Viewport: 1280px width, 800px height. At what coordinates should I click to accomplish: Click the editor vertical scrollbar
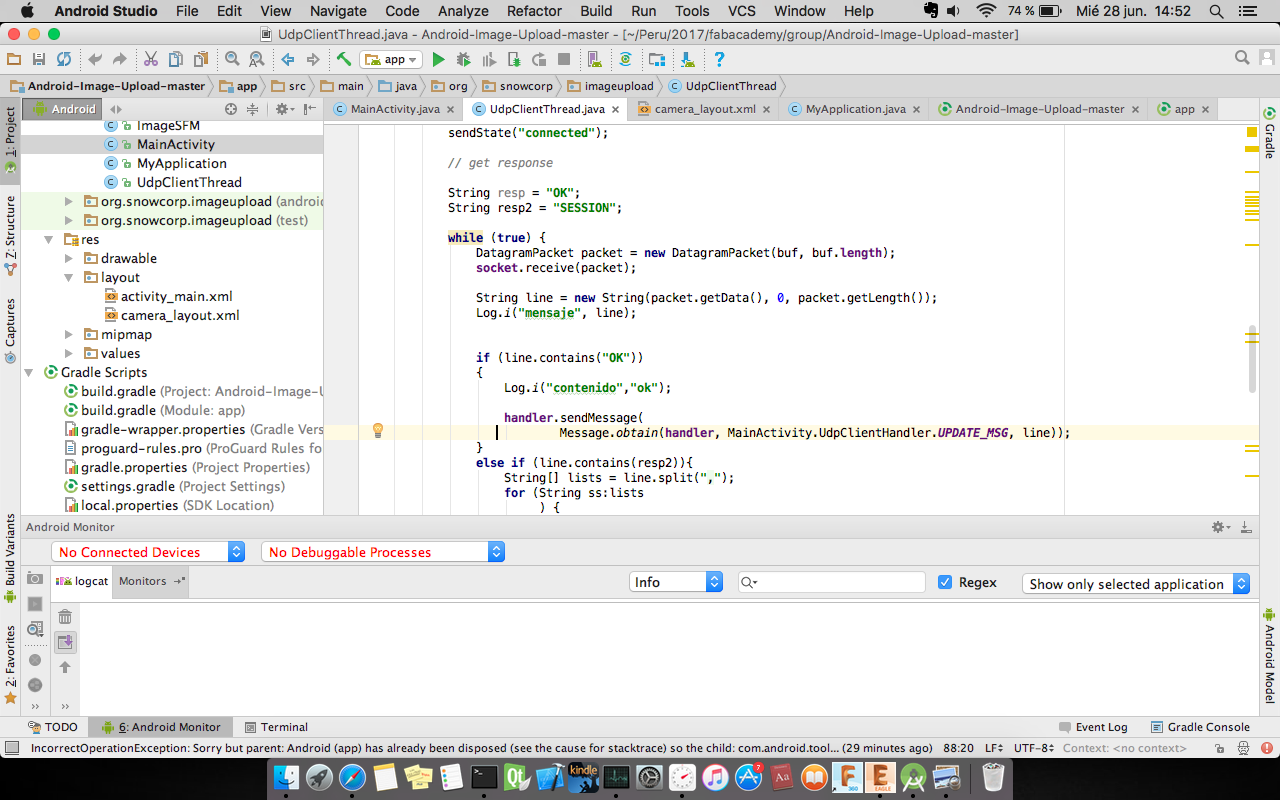[x=1252, y=358]
